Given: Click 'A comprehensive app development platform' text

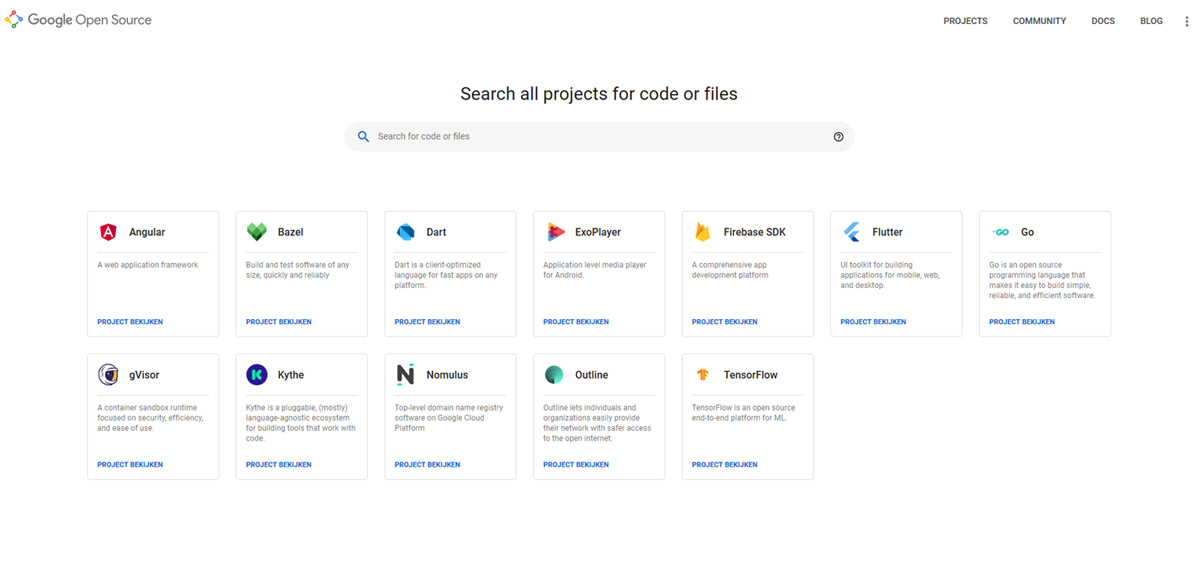Looking at the screenshot, I should [730, 270].
